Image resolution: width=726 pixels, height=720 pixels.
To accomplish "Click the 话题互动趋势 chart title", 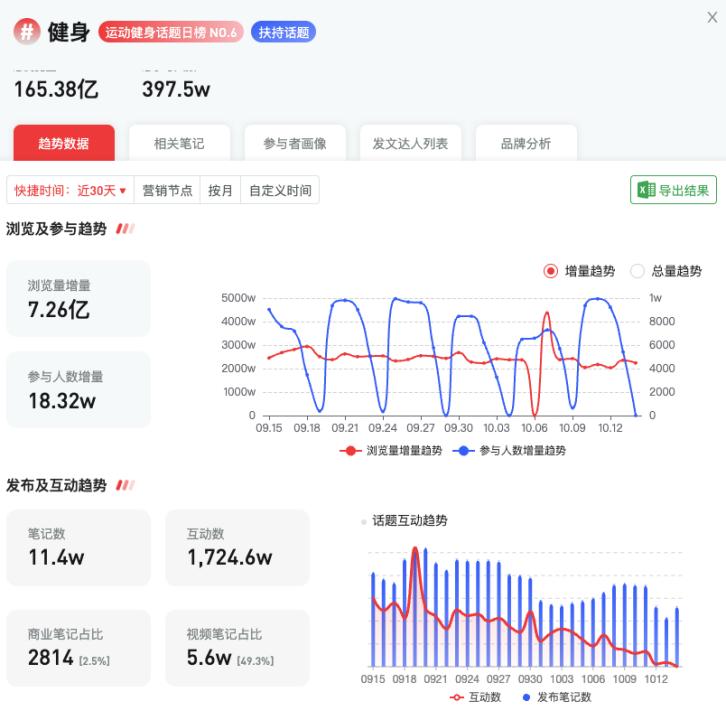I will pyautogui.click(x=410, y=520).
